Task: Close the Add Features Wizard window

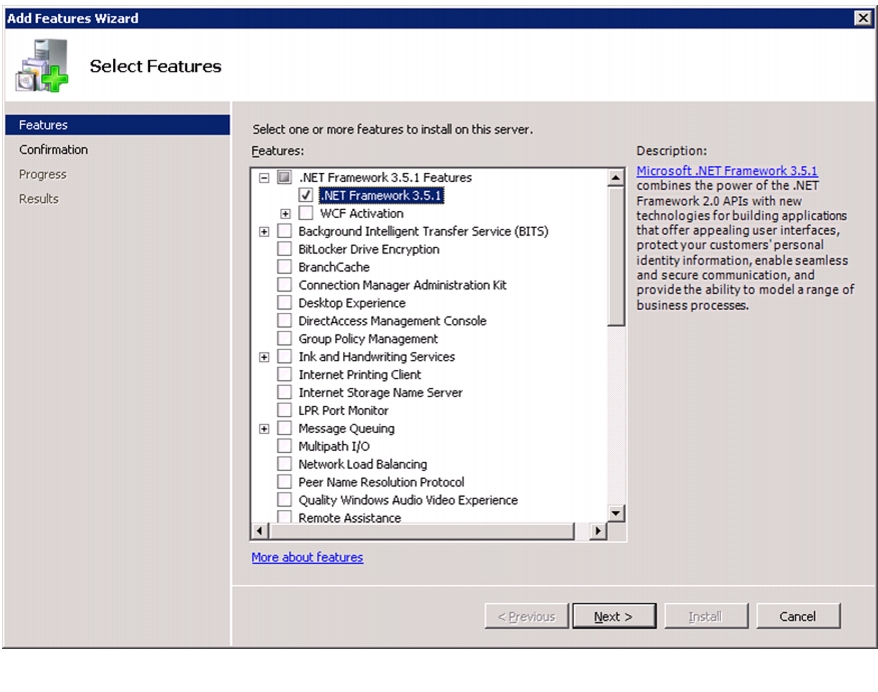Action: tap(863, 18)
